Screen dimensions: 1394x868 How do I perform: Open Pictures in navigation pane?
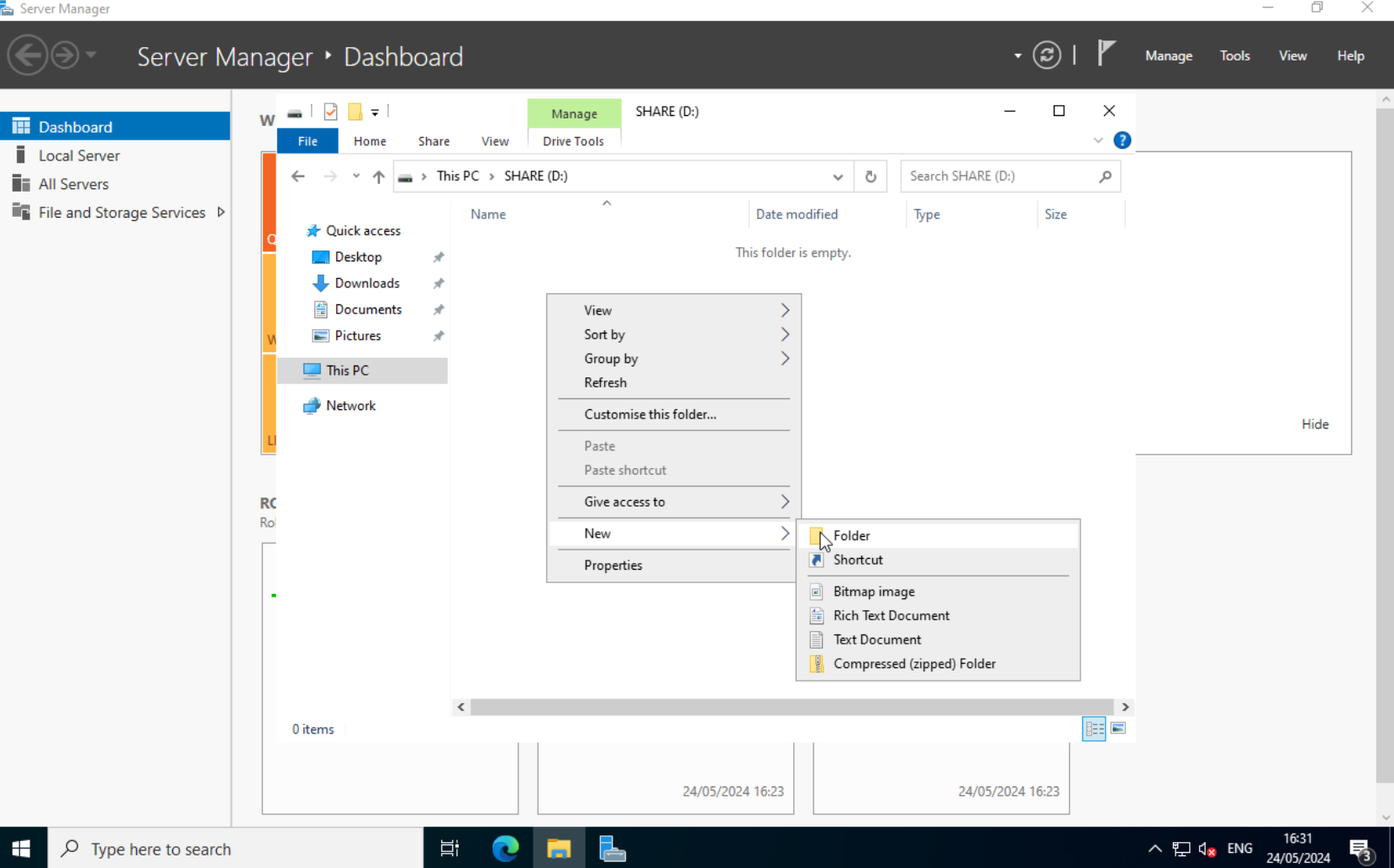click(x=358, y=335)
